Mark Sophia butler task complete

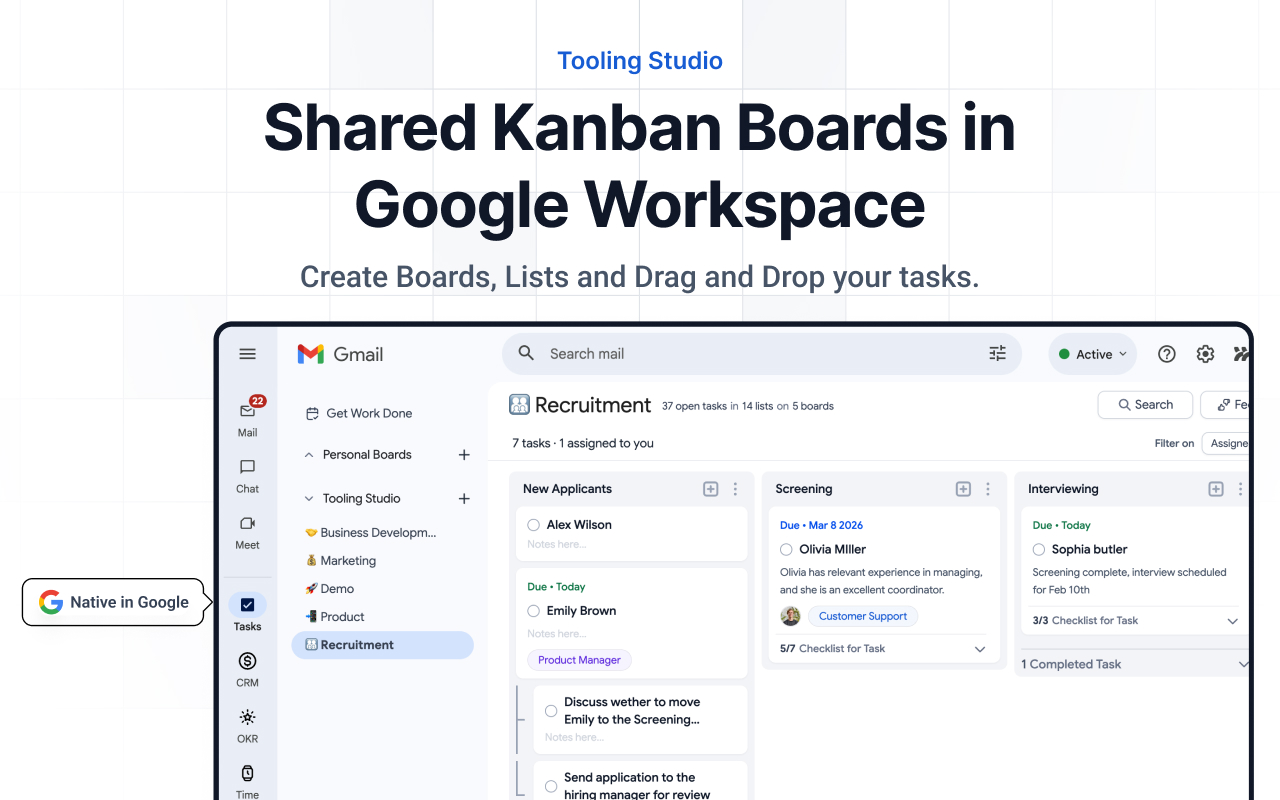tap(1039, 549)
